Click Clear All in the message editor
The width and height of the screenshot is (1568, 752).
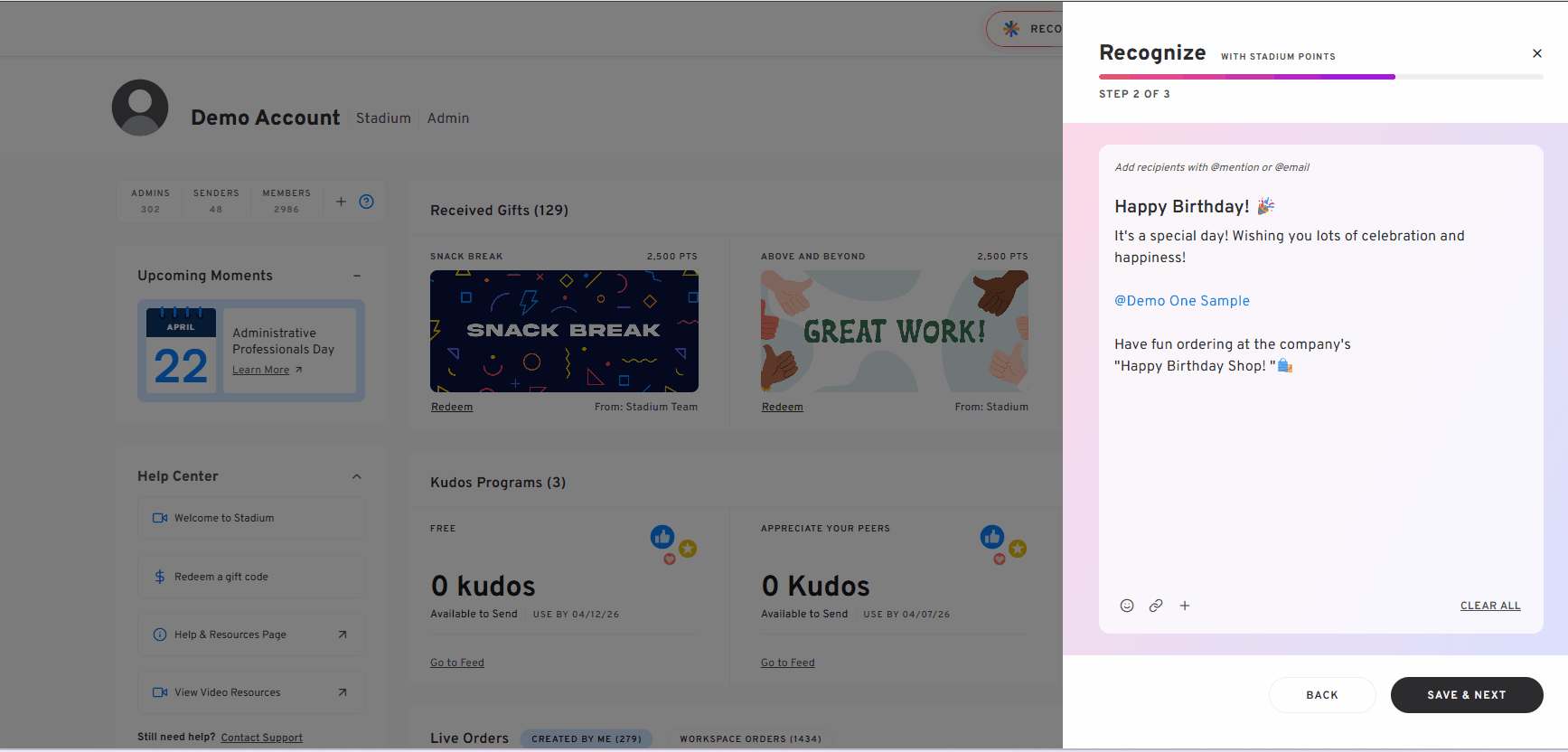(1490, 606)
